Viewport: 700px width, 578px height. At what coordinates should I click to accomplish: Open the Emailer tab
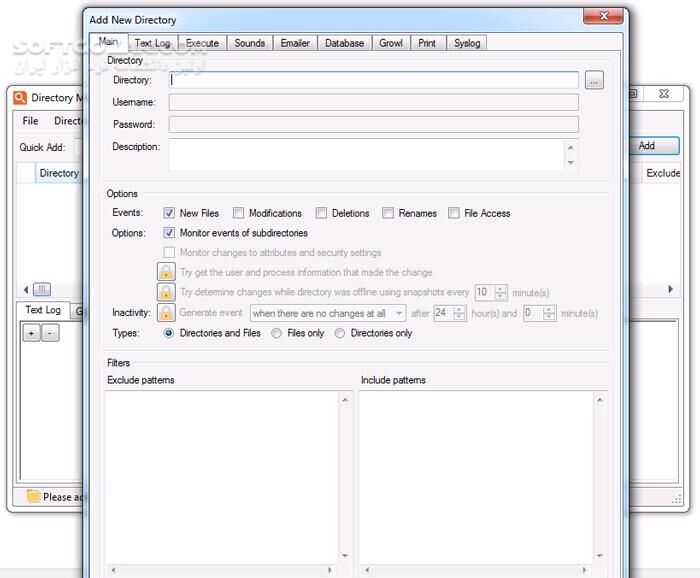click(295, 43)
